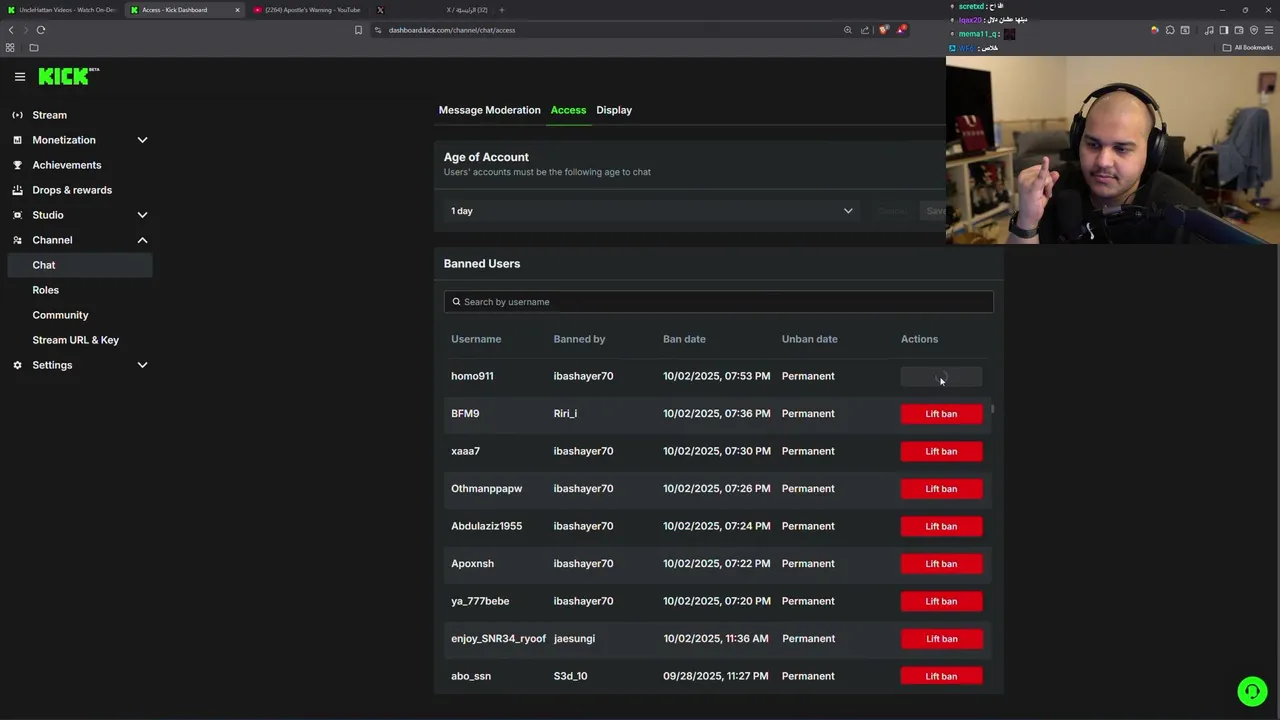The width and height of the screenshot is (1280, 720).
Task: Toggle the browser sidebar panel icon
Action: 1224,30
